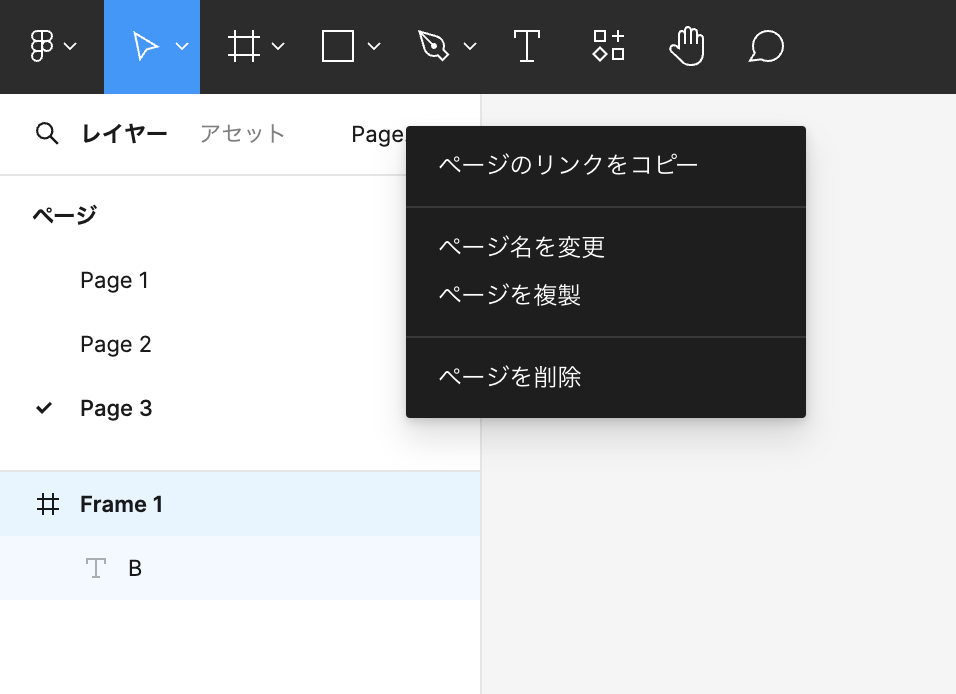Expand the shape tools dropdown chevron
This screenshot has height=694, width=956.
(374, 46)
